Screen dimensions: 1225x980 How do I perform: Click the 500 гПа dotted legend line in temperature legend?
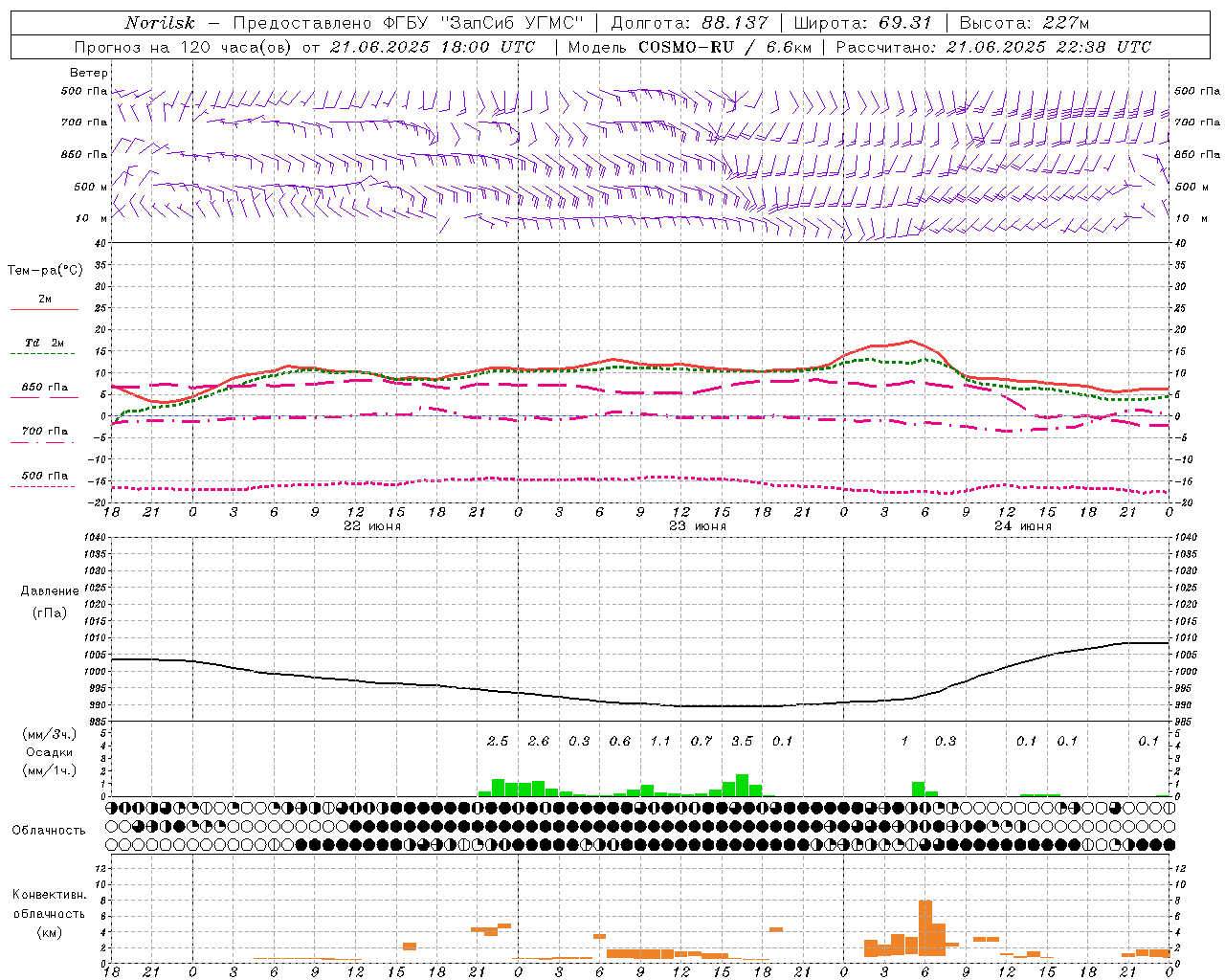(43, 486)
